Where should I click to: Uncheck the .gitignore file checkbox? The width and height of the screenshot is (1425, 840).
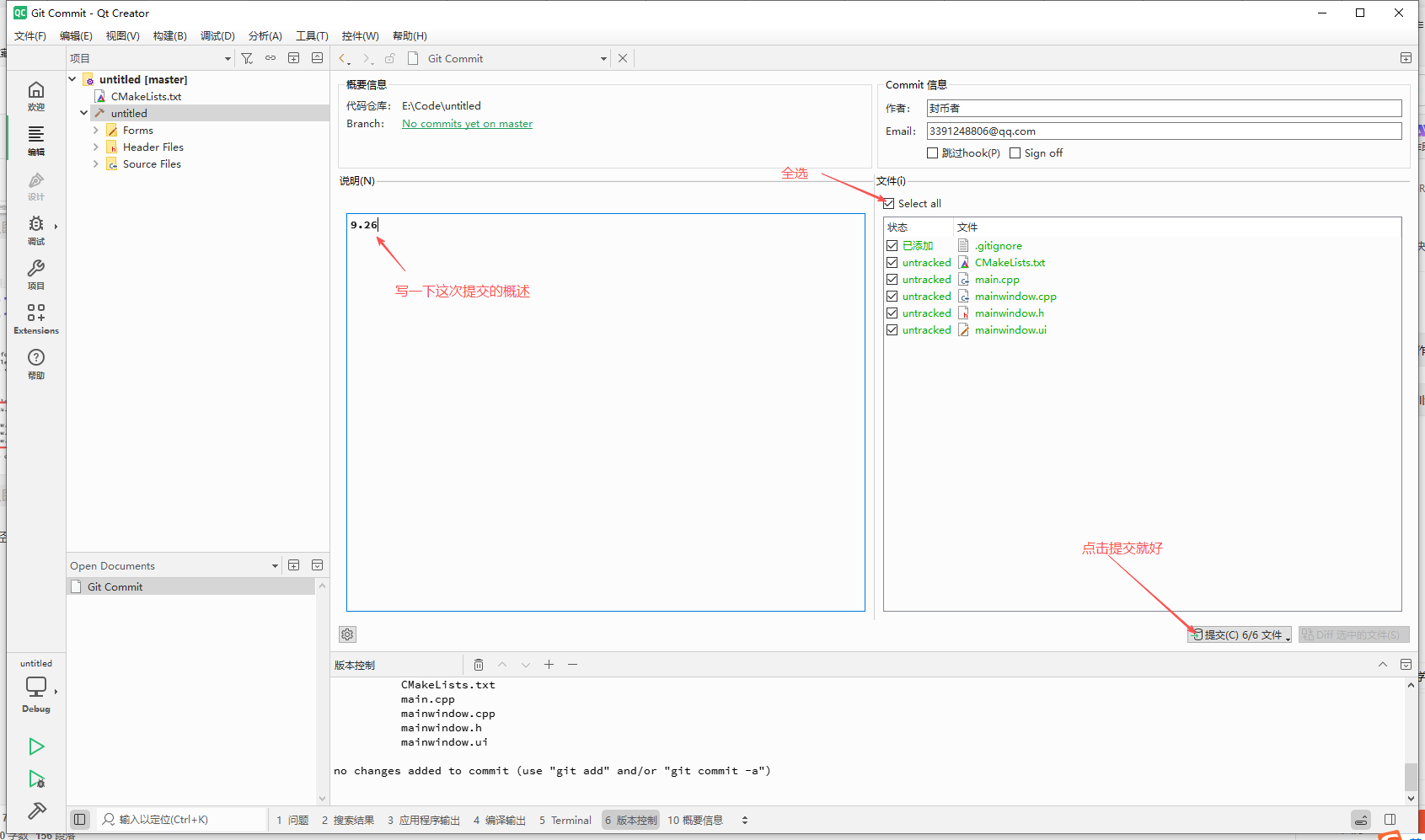(x=892, y=246)
